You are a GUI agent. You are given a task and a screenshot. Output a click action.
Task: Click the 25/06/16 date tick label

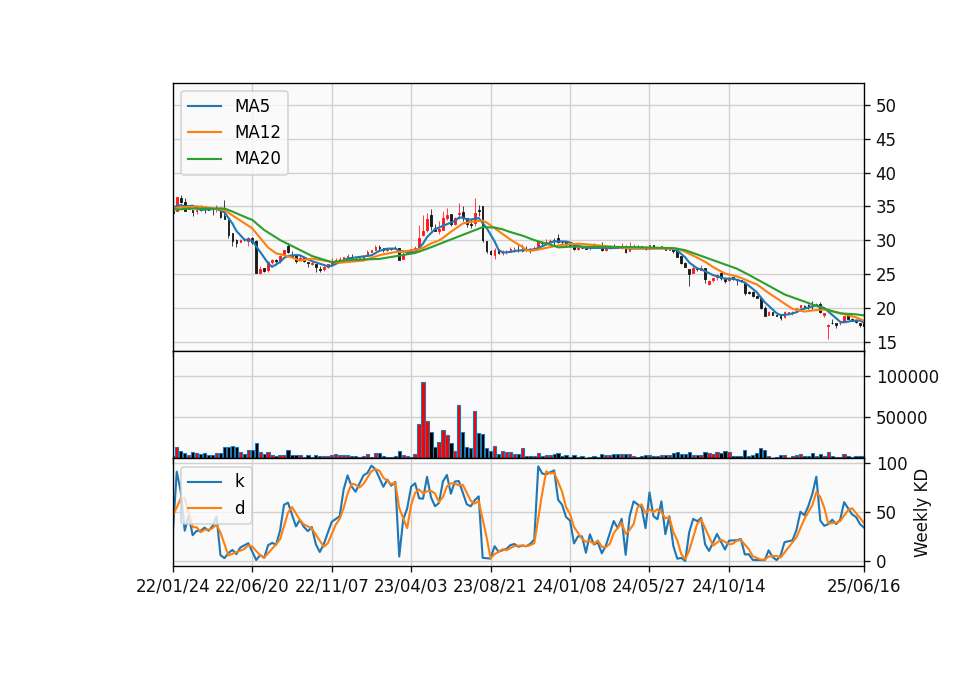click(863, 586)
